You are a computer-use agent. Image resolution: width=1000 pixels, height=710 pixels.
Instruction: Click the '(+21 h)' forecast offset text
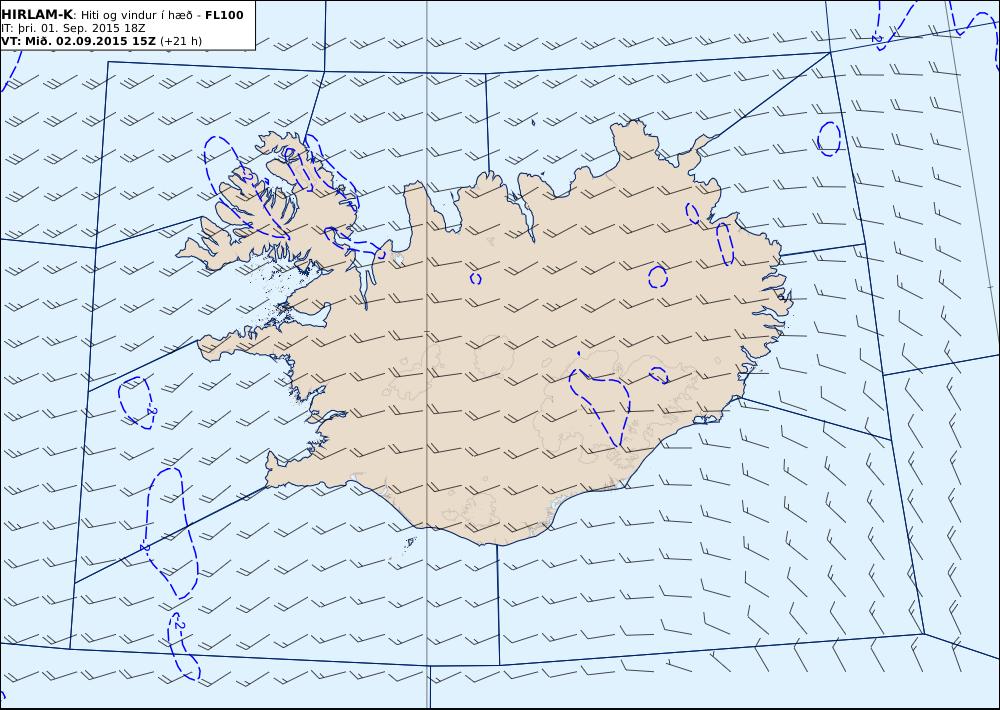coord(181,41)
